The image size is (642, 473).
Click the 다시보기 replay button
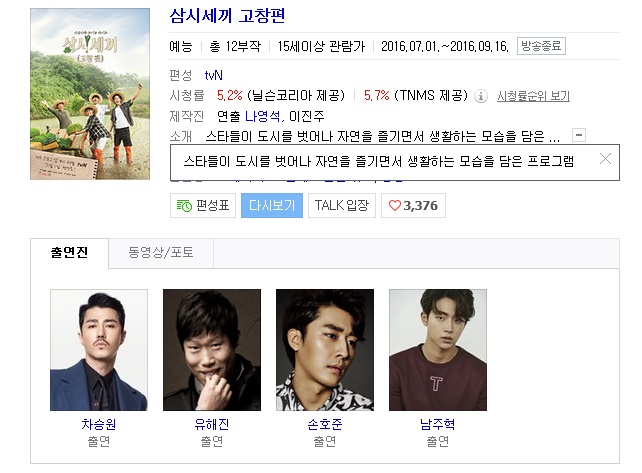[x=272, y=206]
